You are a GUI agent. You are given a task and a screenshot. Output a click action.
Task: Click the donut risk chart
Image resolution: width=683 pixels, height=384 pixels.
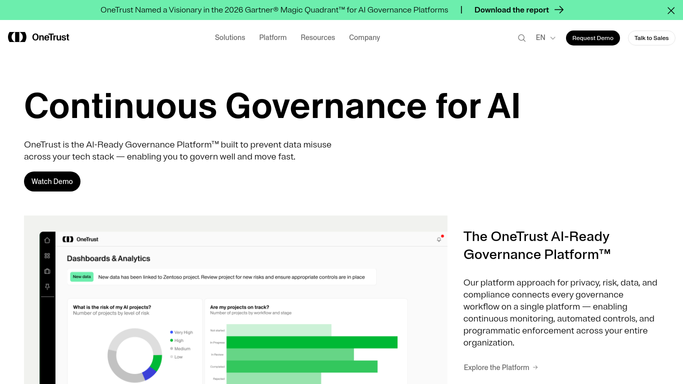135,355
